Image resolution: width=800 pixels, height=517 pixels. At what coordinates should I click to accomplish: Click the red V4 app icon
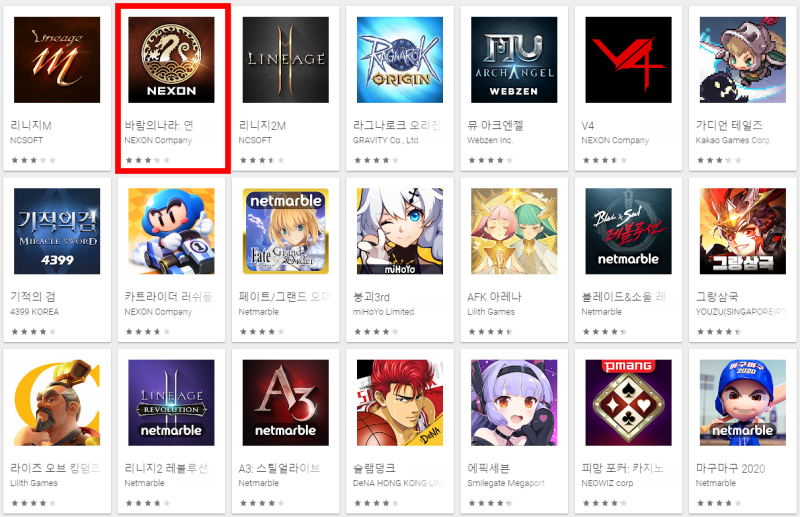pos(629,60)
